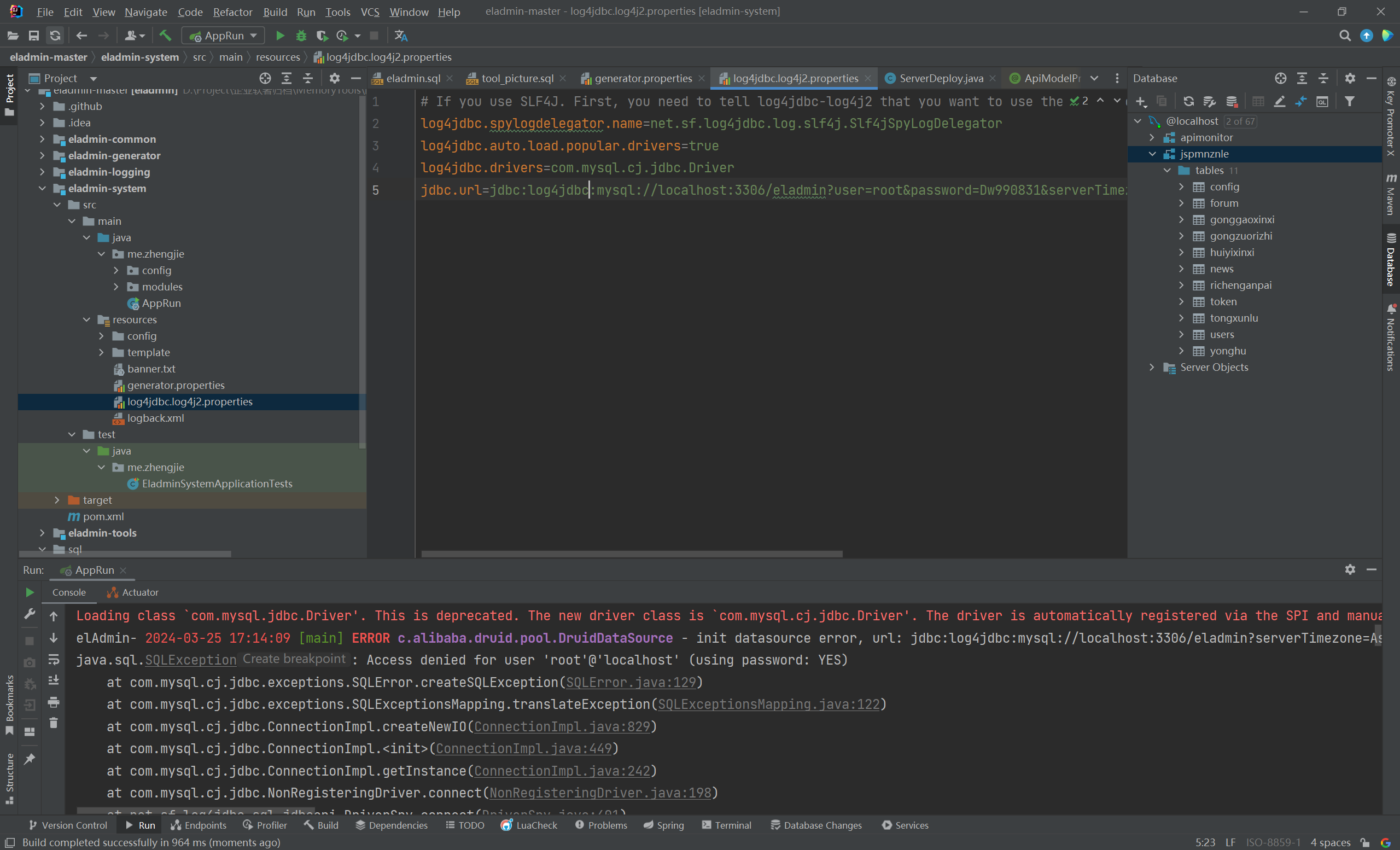Image resolution: width=1400 pixels, height=850 pixels.
Task: Select the Console tab in Run panel
Action: (x=68, y=591)
